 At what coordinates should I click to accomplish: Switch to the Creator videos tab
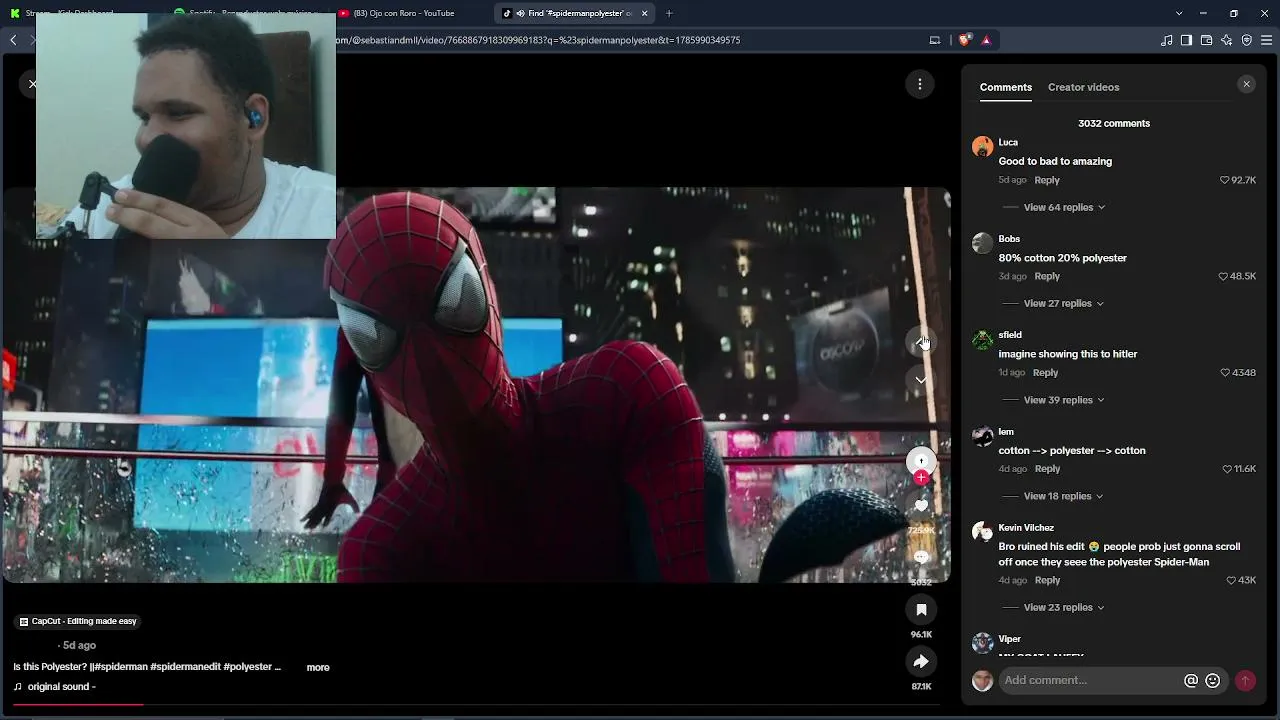point(1084,87)
